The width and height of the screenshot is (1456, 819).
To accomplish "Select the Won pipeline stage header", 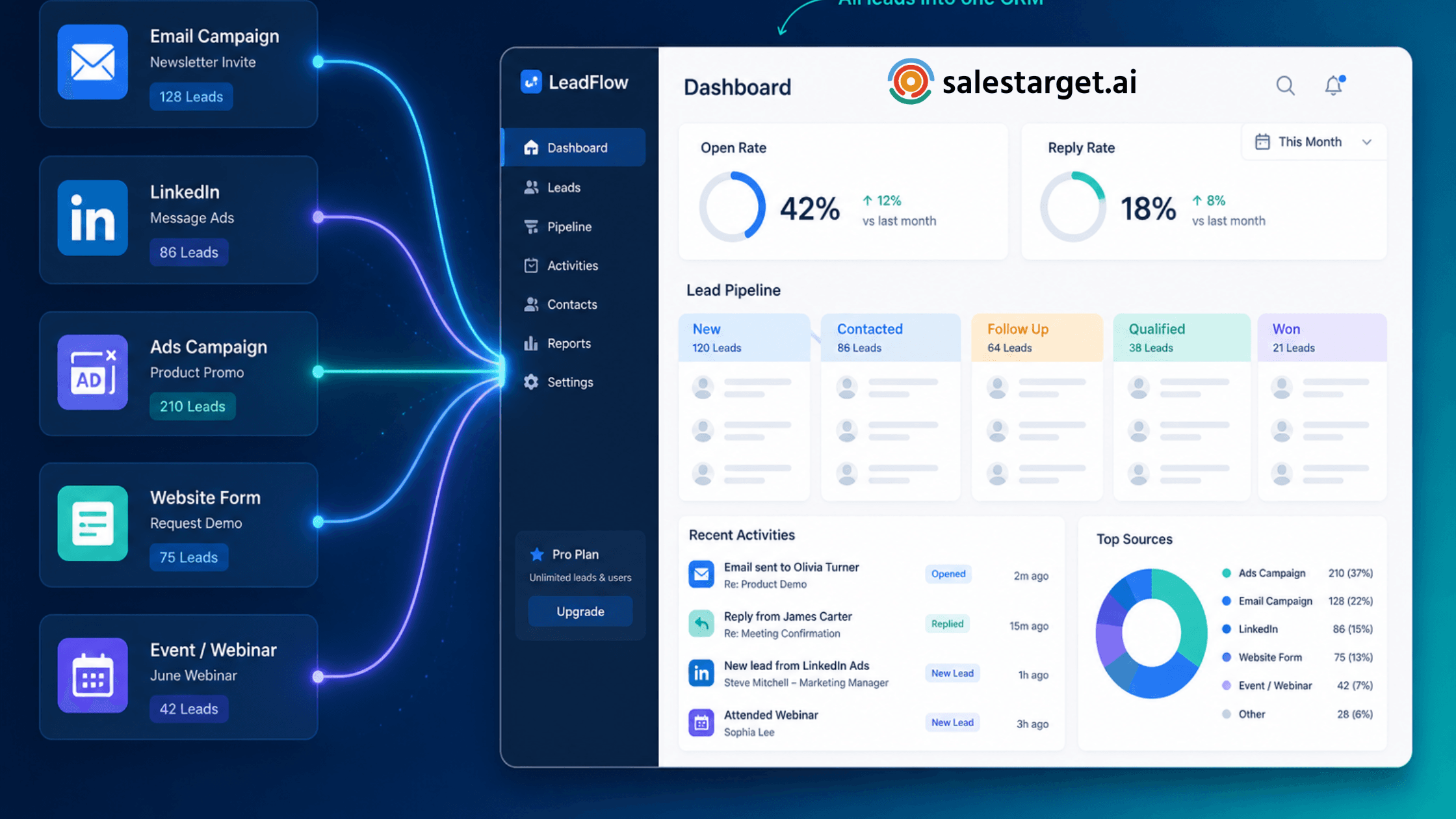I will pos(1322,337).
